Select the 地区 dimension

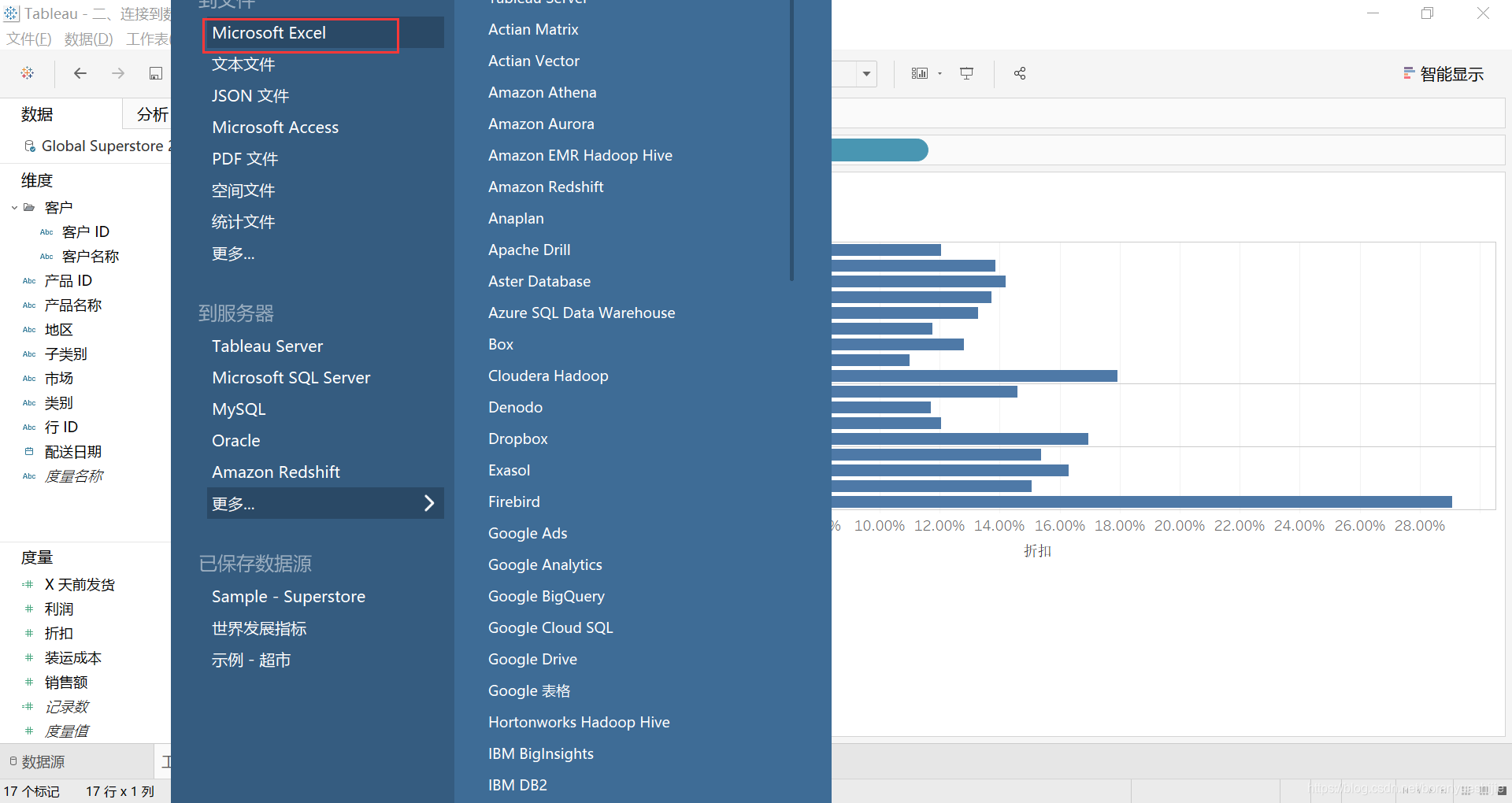point(58,330)
